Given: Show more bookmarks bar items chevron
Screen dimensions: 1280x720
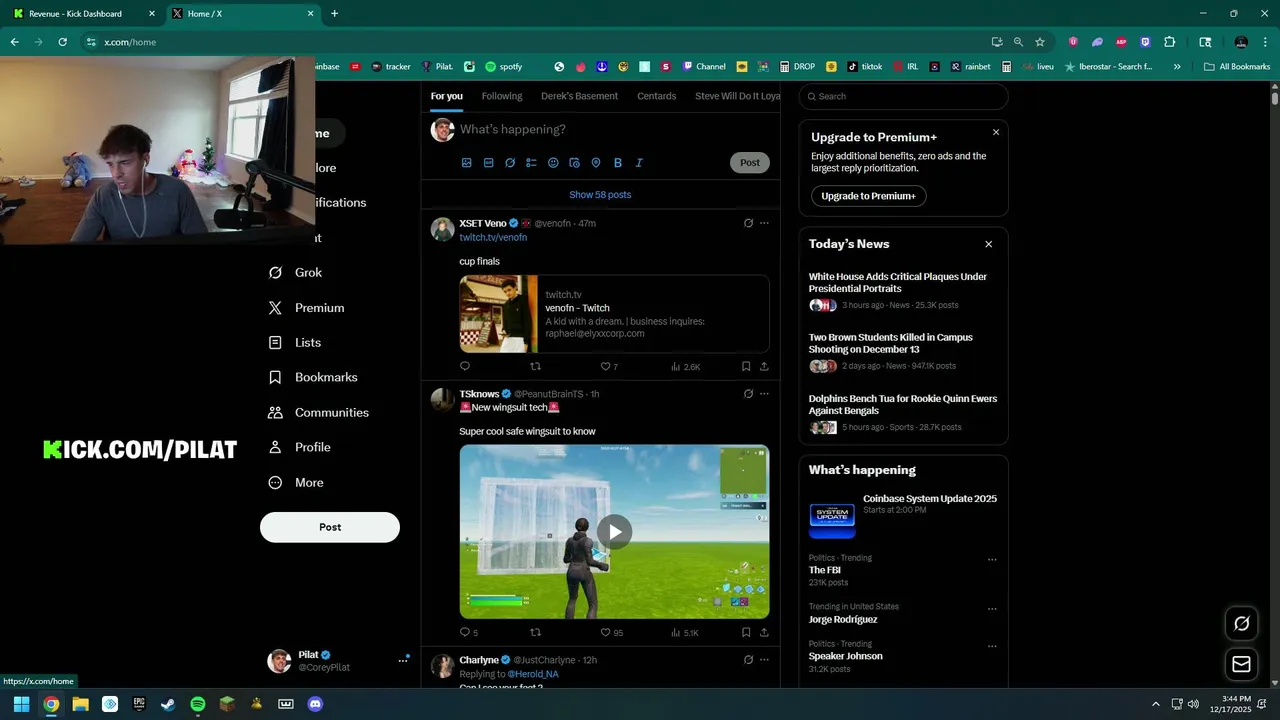Looking at the screenshot, I should (x=1177, y=67).
